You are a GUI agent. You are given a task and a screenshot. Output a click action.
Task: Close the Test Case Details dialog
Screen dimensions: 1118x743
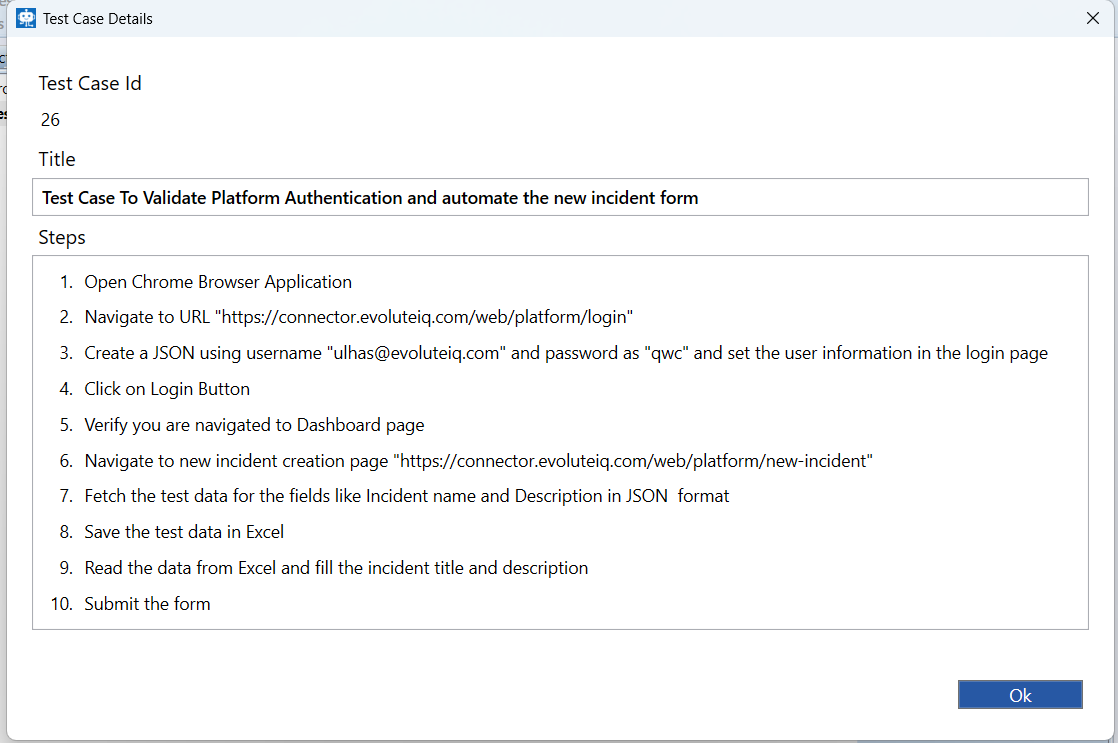(1092, 19)
